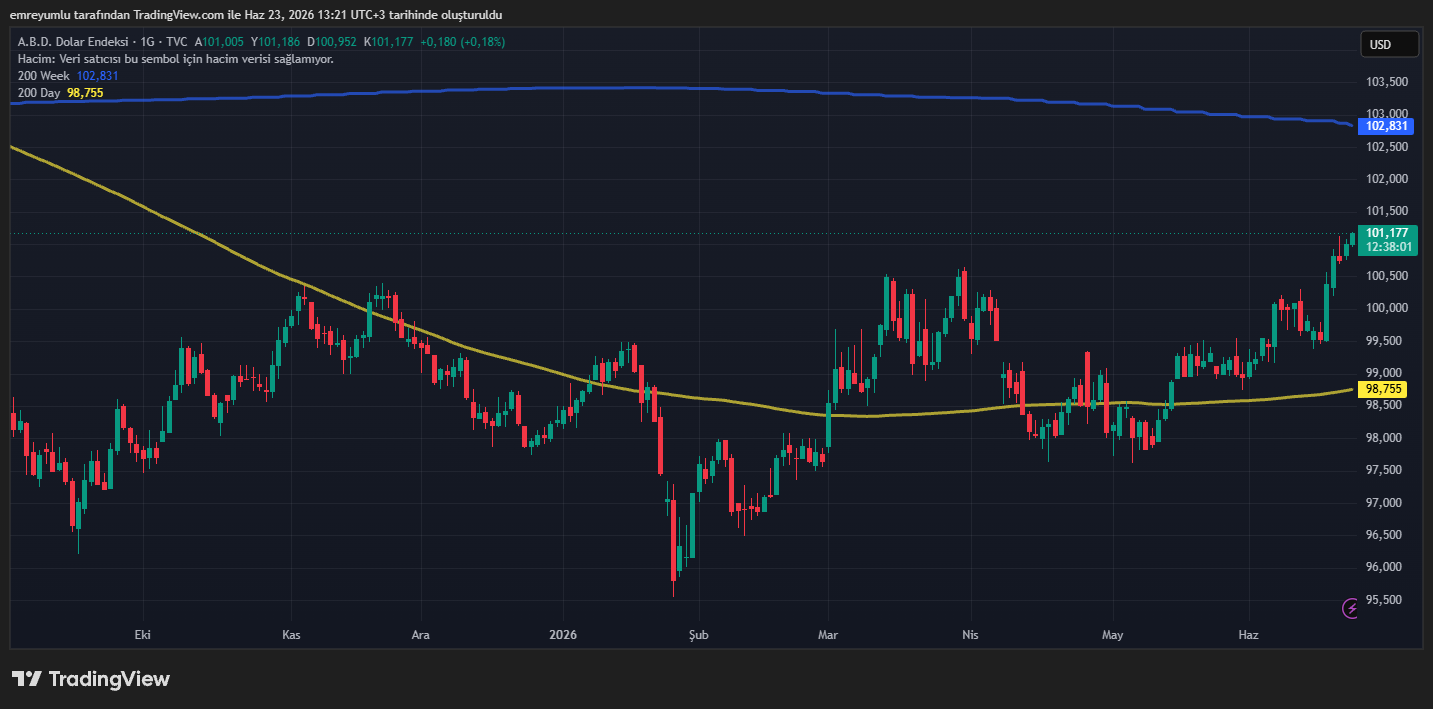Click the 103,500 price axis label
The height and width of the screenshot is (709, 1433).
tap(1387, 82)
